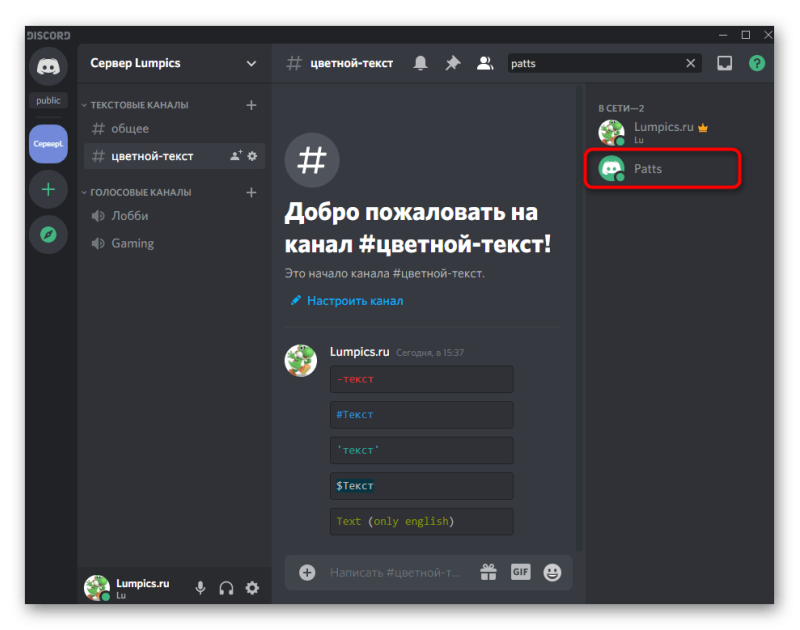
Task: Open help question mark icon
Action: 757,63
